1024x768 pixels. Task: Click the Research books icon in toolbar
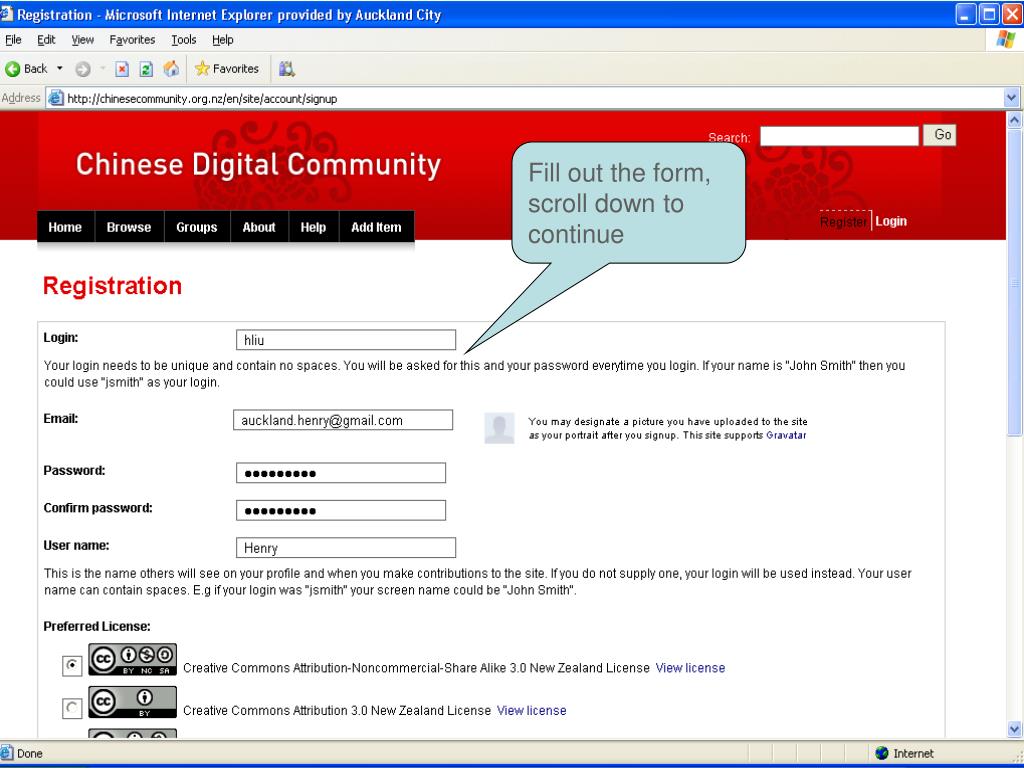coord(287,69)
